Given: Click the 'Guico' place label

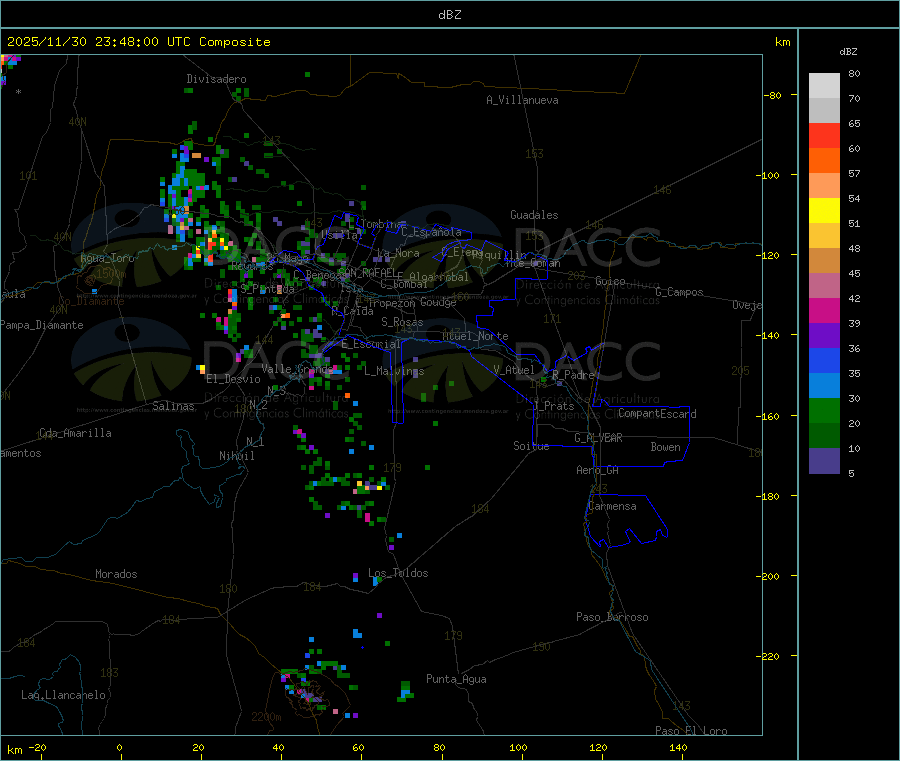Looking at the screenshot, I should pyautogui.click(x=610, y=281).
